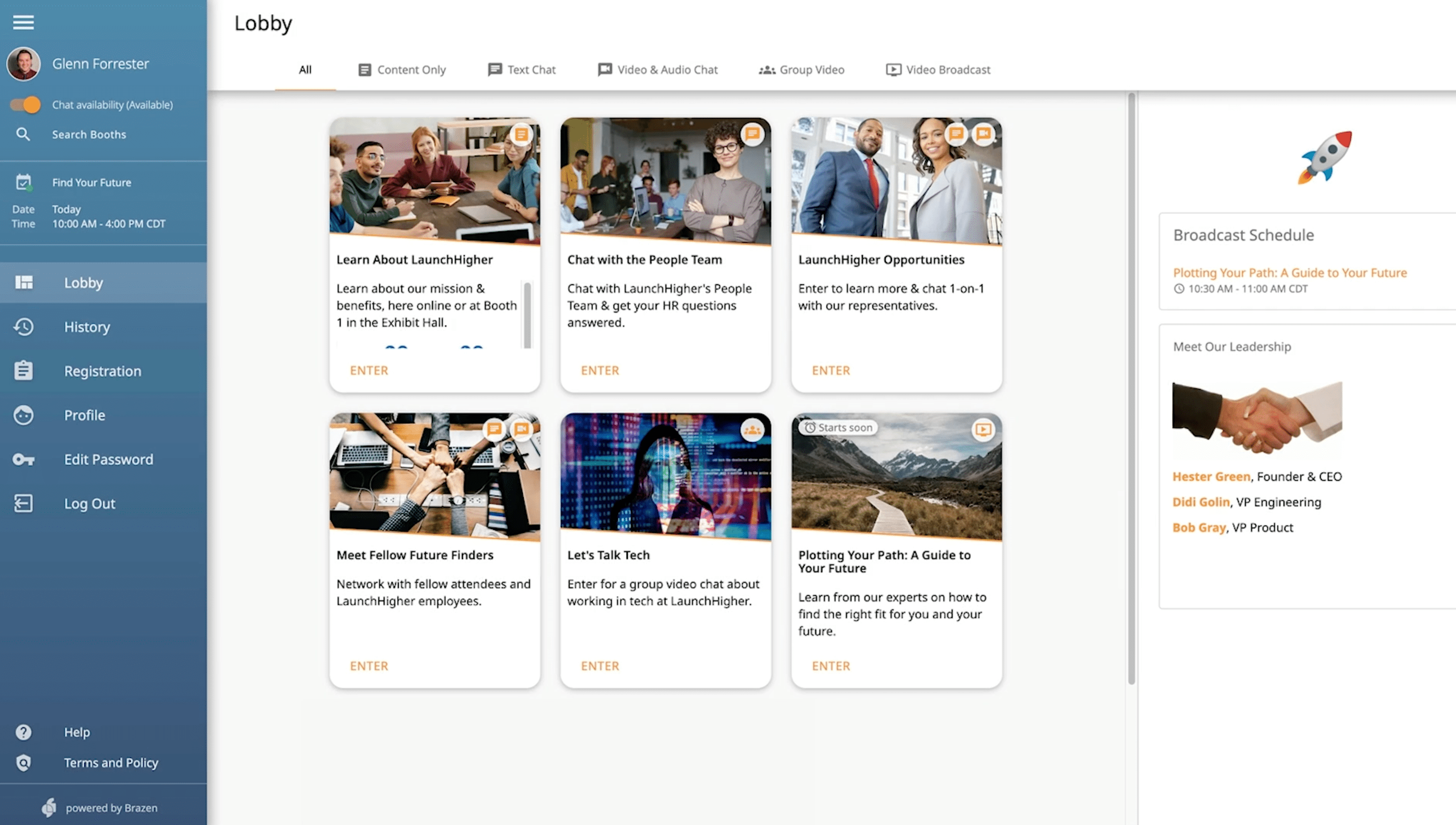Click Plotting Your Path mountain image
The image size is (1456, 825).
coord(896,476)
